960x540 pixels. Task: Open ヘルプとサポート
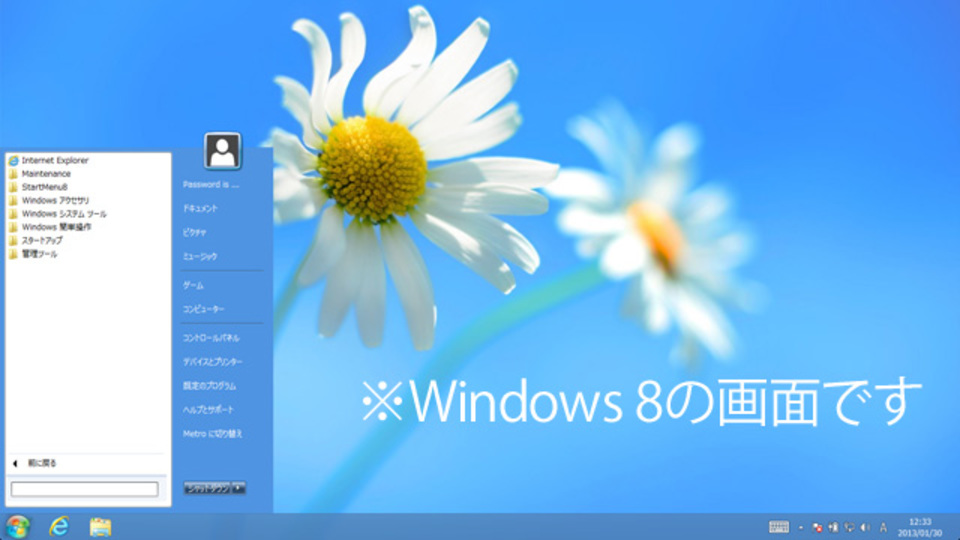(x=208, y=410)
